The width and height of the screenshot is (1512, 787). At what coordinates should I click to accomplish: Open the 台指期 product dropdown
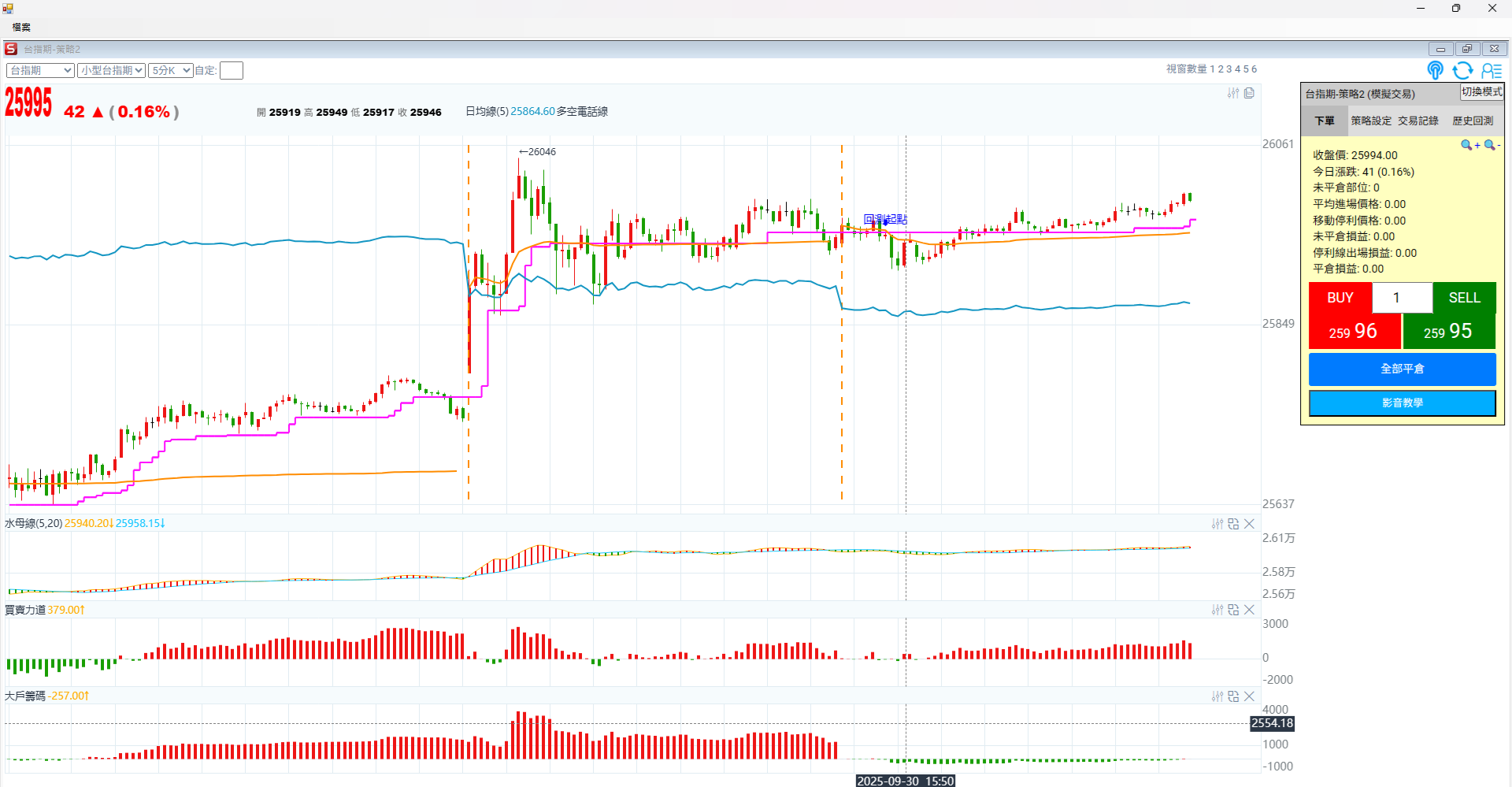tap(40, 71)
